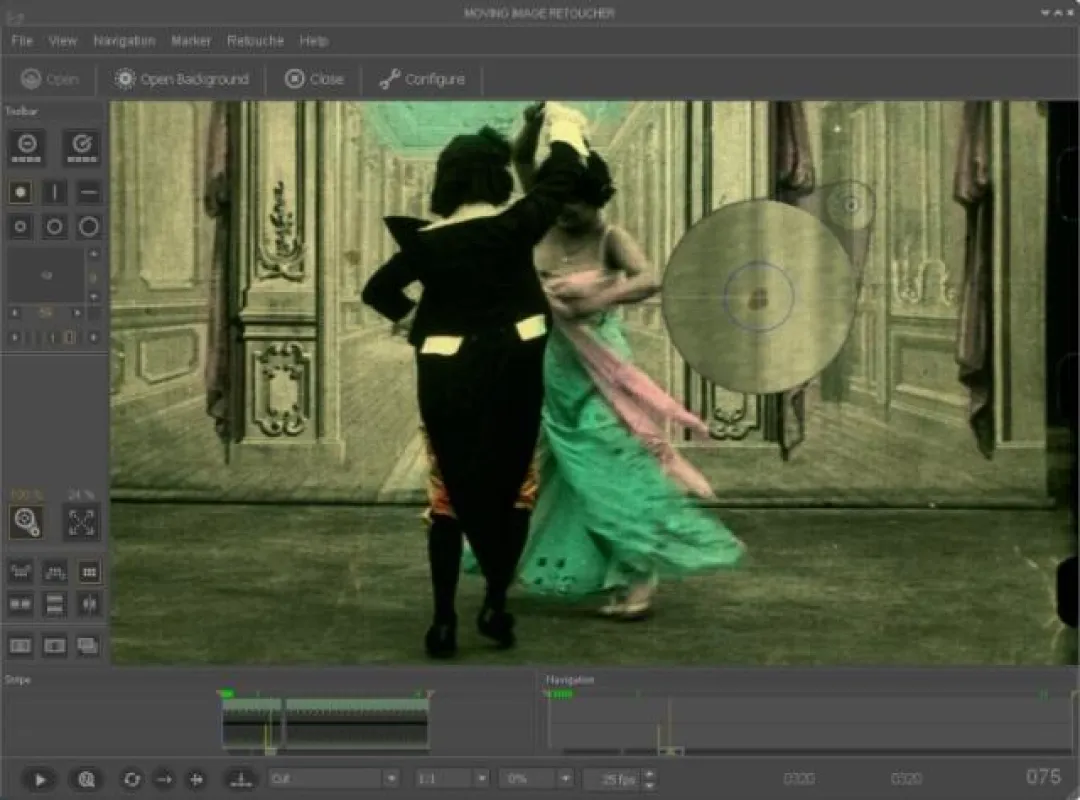Click right arrow of upper value row
This screenshot has width=1080, height=800.
[77, 313]
